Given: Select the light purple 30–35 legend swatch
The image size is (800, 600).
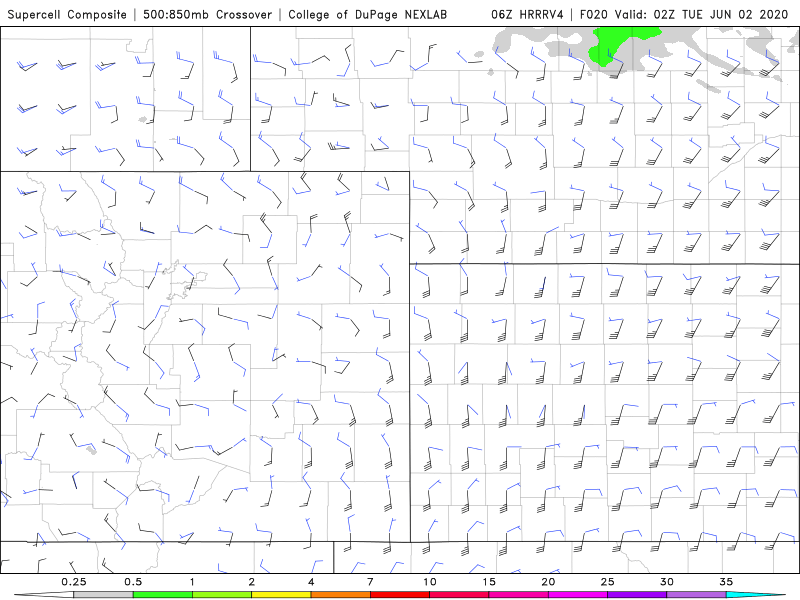Looking at the screenshot, I should click(x=696, y=595).
